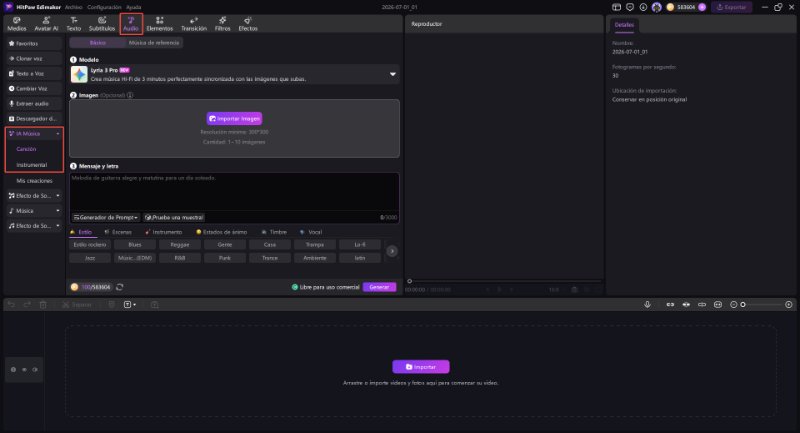
Task: Expand the Música sidebar section
Action: point(58,211)
